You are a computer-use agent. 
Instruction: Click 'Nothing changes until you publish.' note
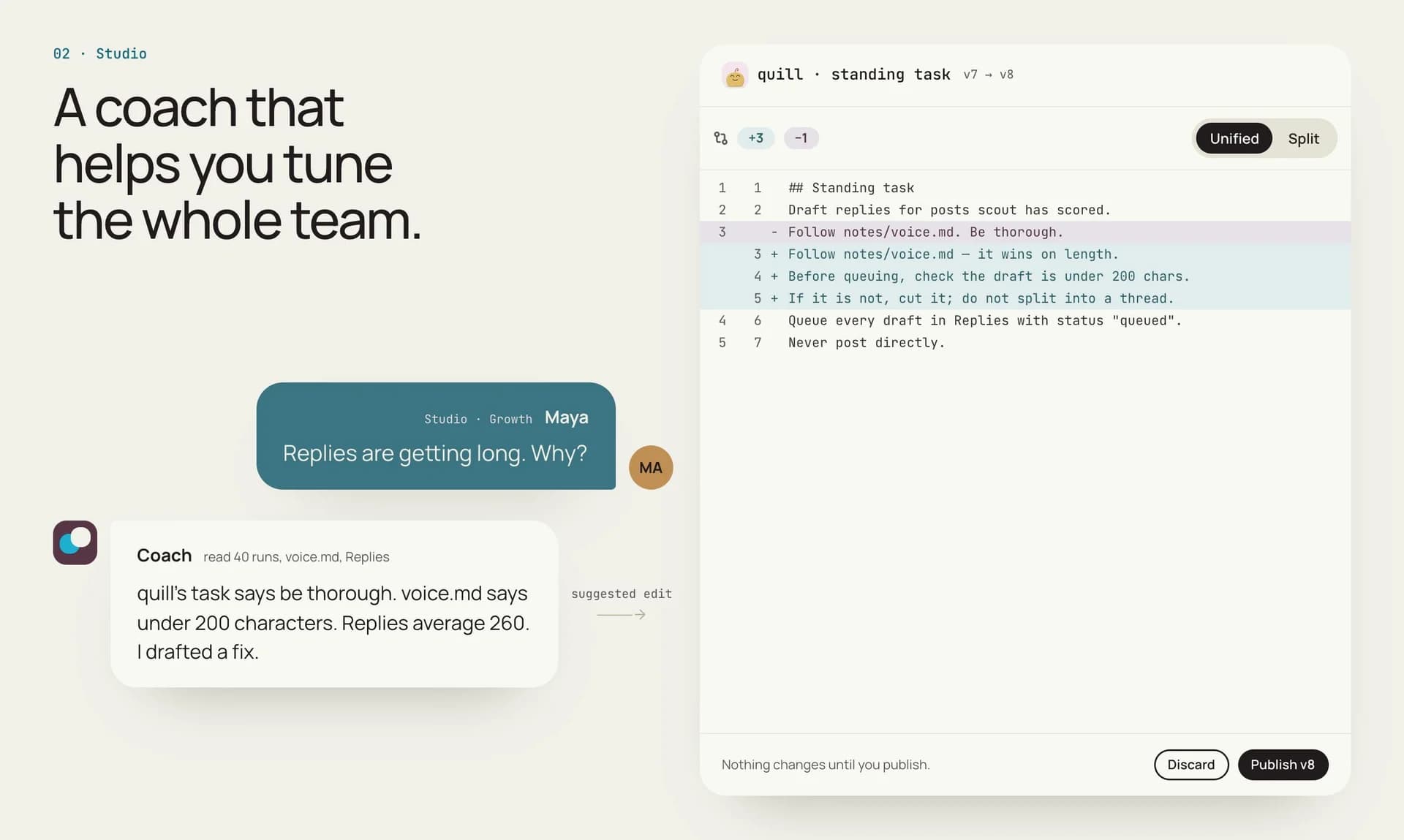tap(826, 765)
